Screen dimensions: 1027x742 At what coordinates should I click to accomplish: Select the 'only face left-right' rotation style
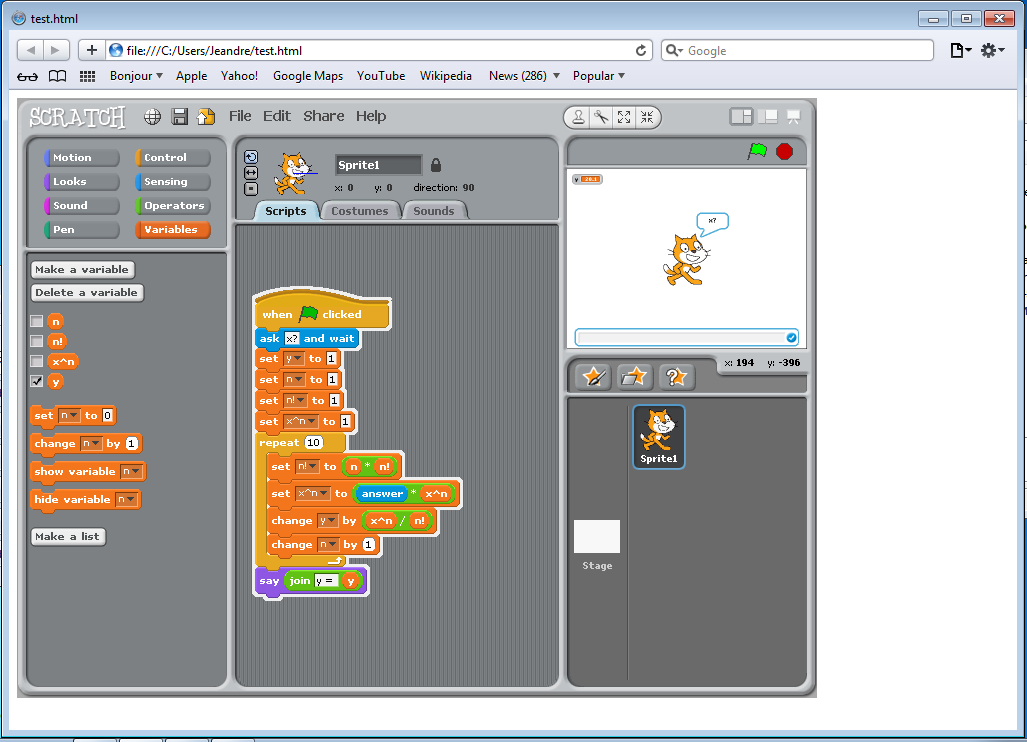pyautogui.click(x=251, y=173)
